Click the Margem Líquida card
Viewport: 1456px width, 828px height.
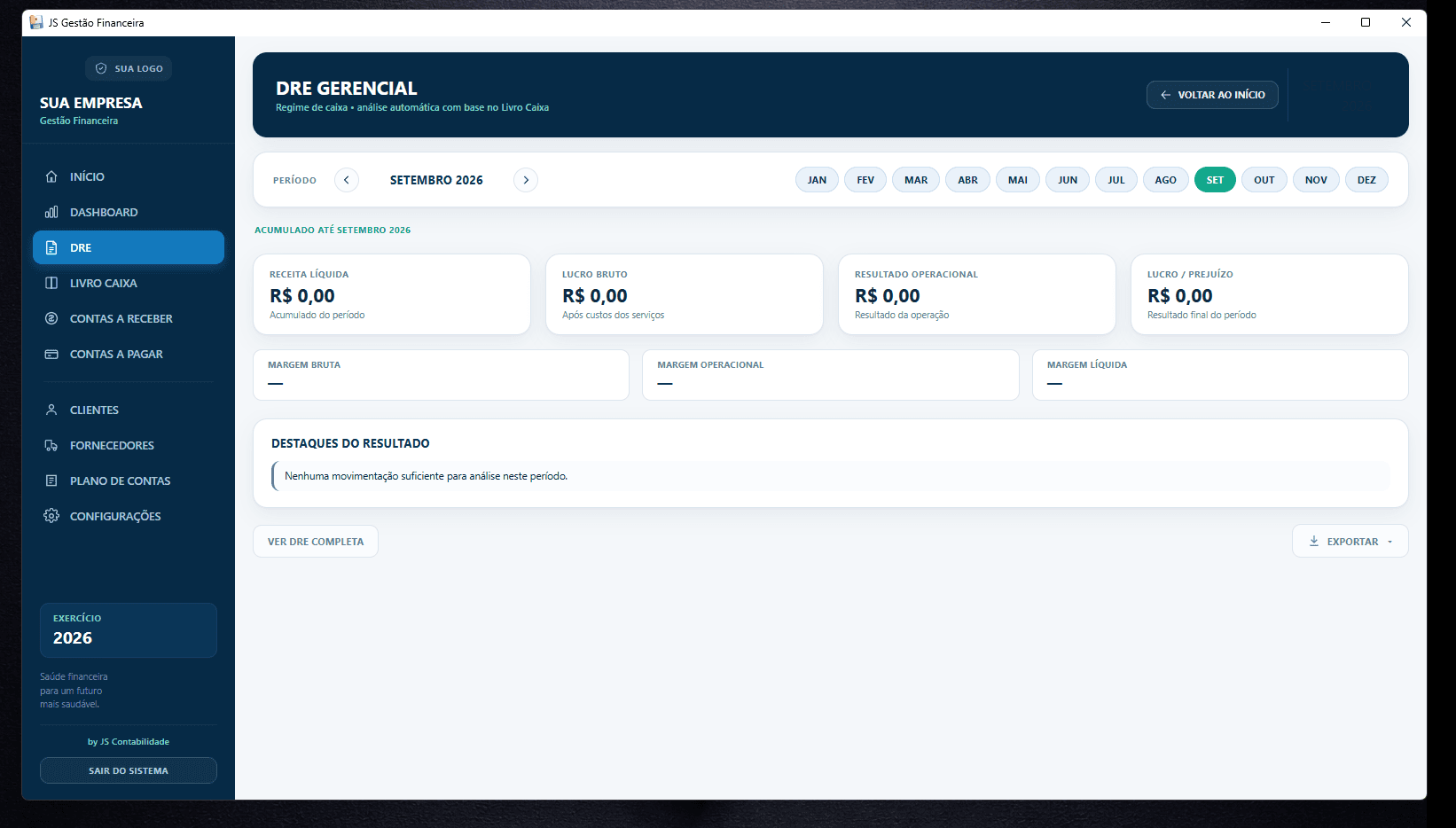pyautogui.click(x=1221, y=375)
